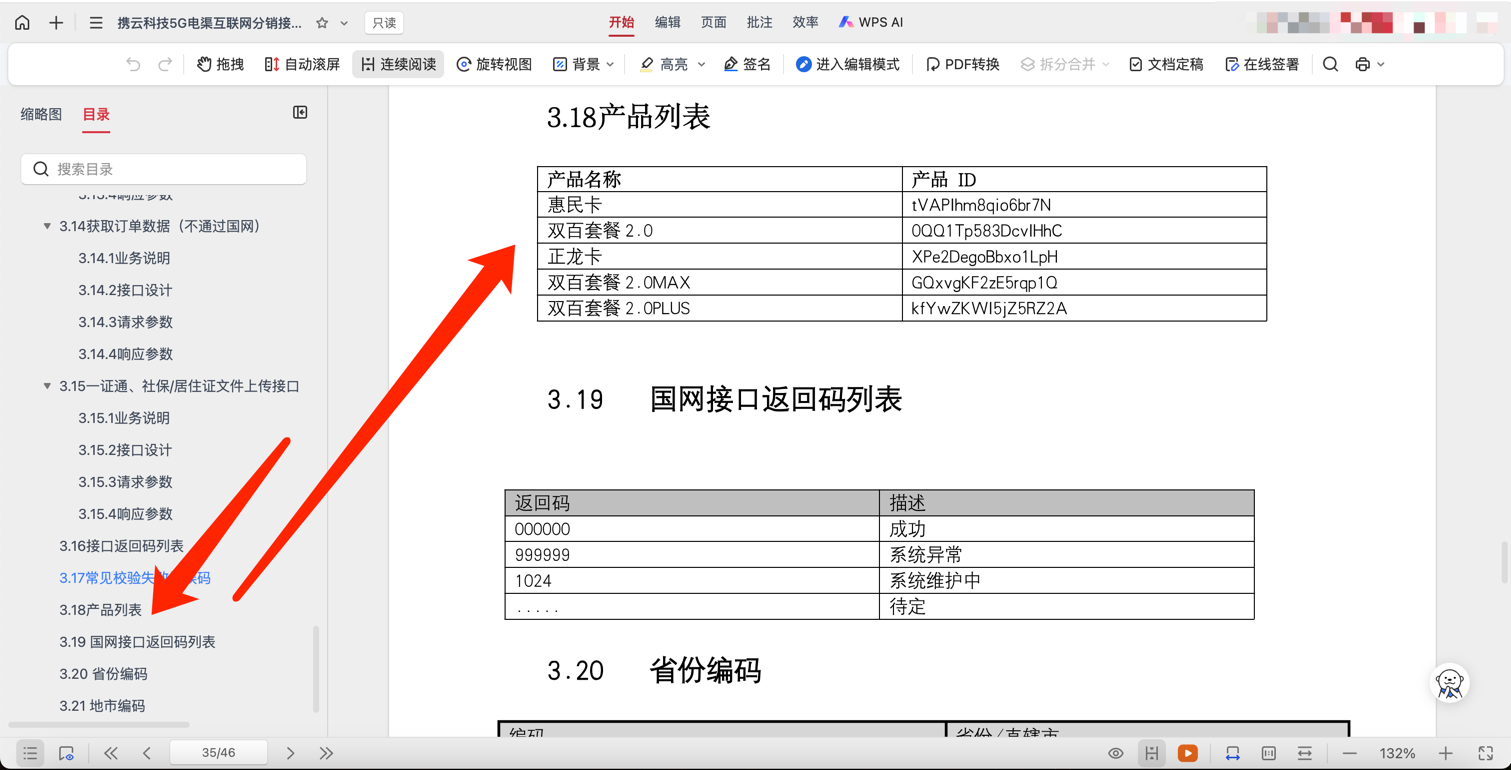
Task: Jump to last page icon
Action: click(326, 753)
